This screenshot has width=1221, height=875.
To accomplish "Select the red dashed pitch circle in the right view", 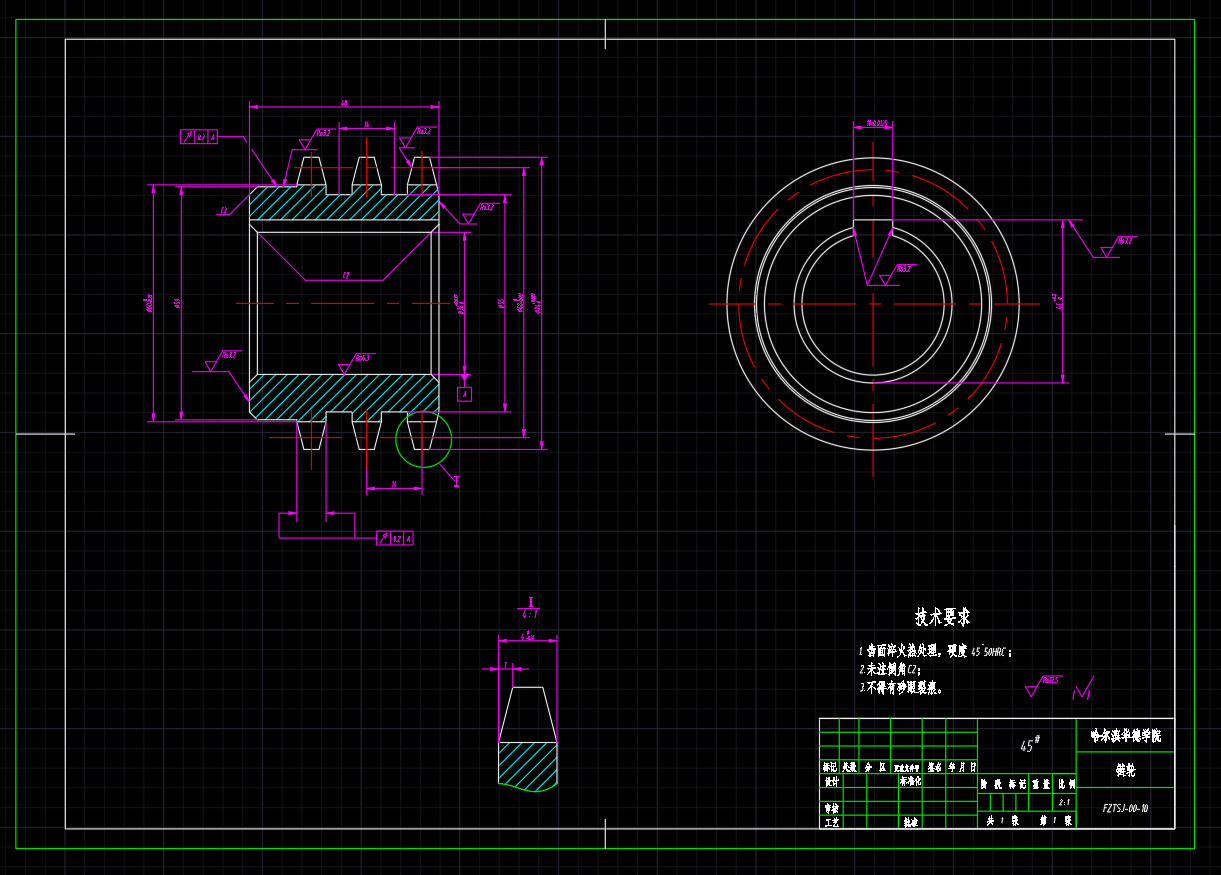I will [x=873, y=303].
